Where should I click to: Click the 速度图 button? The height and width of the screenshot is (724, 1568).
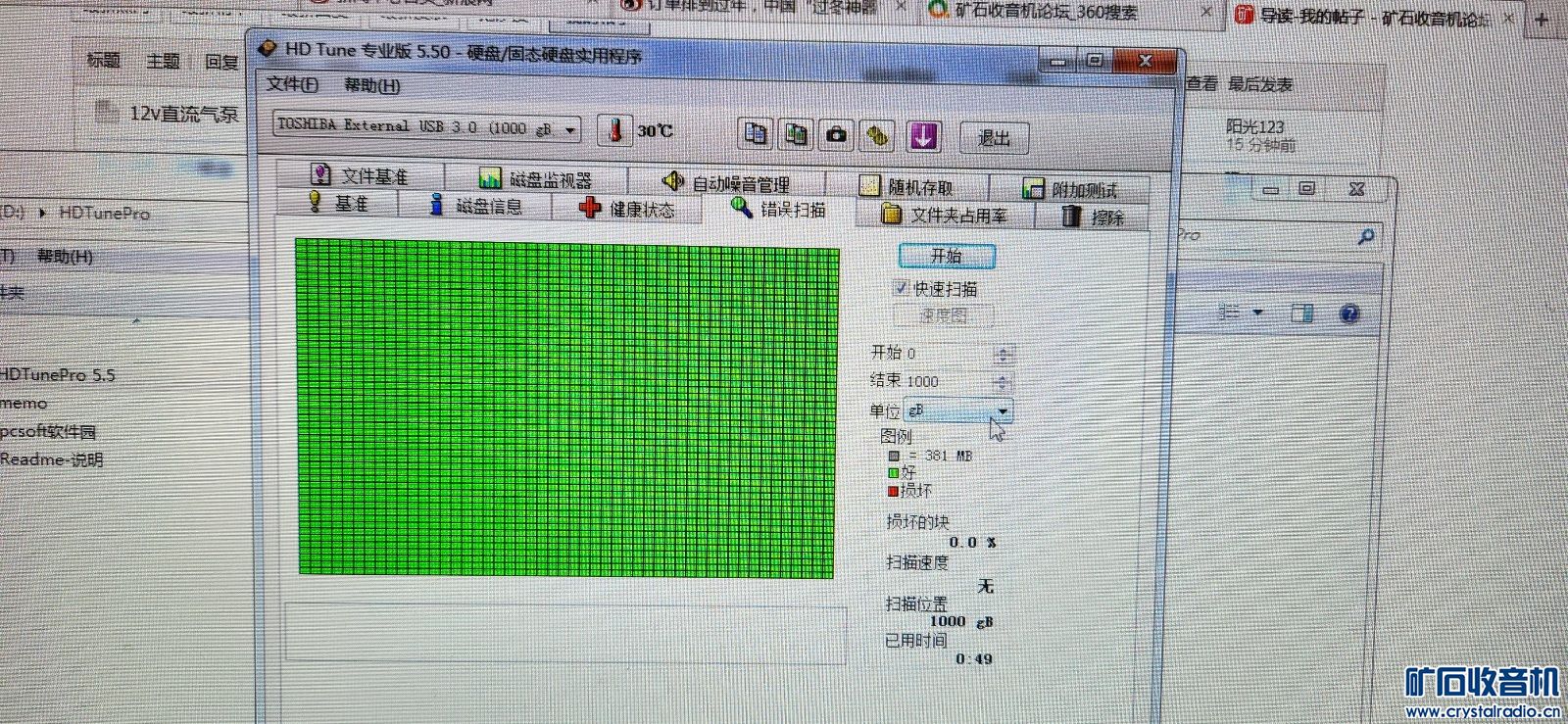(944, 315)
